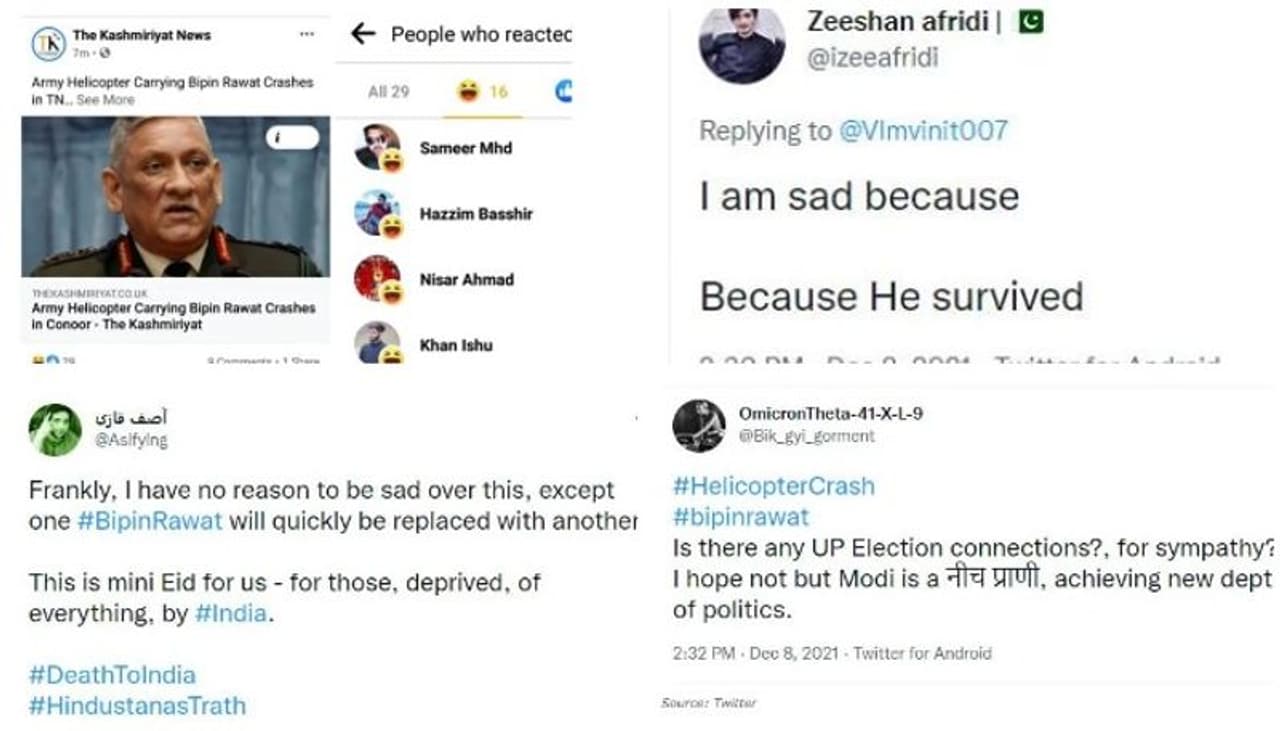Click The Kashmiriyat News page logo
This screenshot has height=731, width=1280.
pos(48,44)
